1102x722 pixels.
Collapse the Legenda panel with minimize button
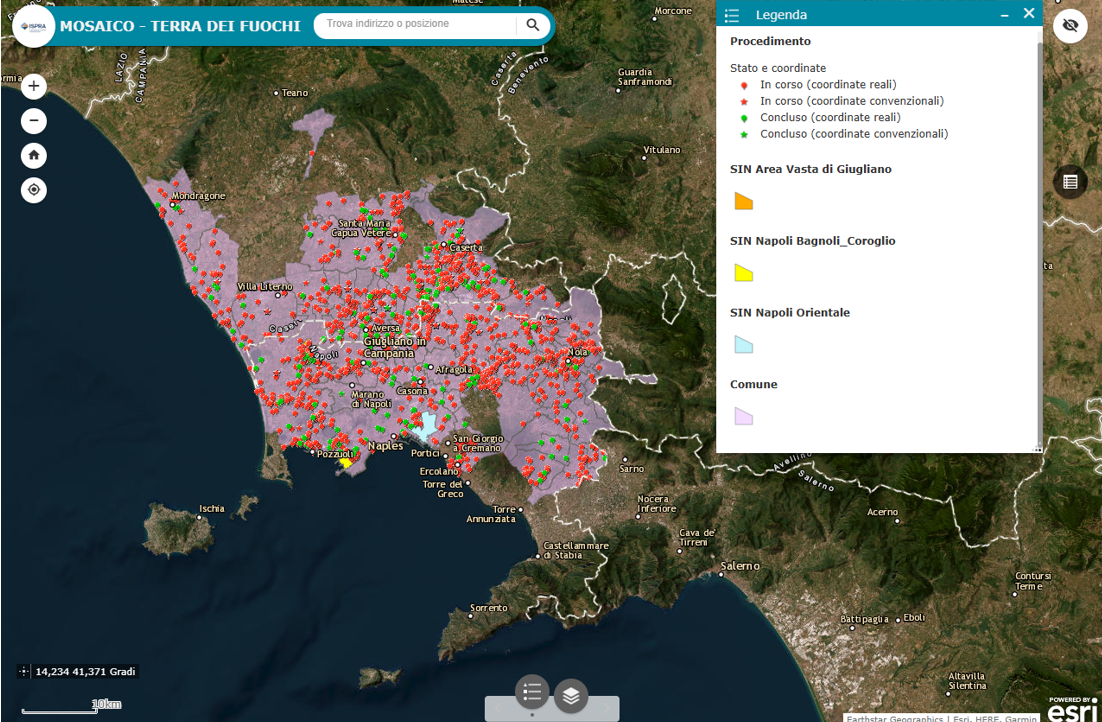point(1005,15)
